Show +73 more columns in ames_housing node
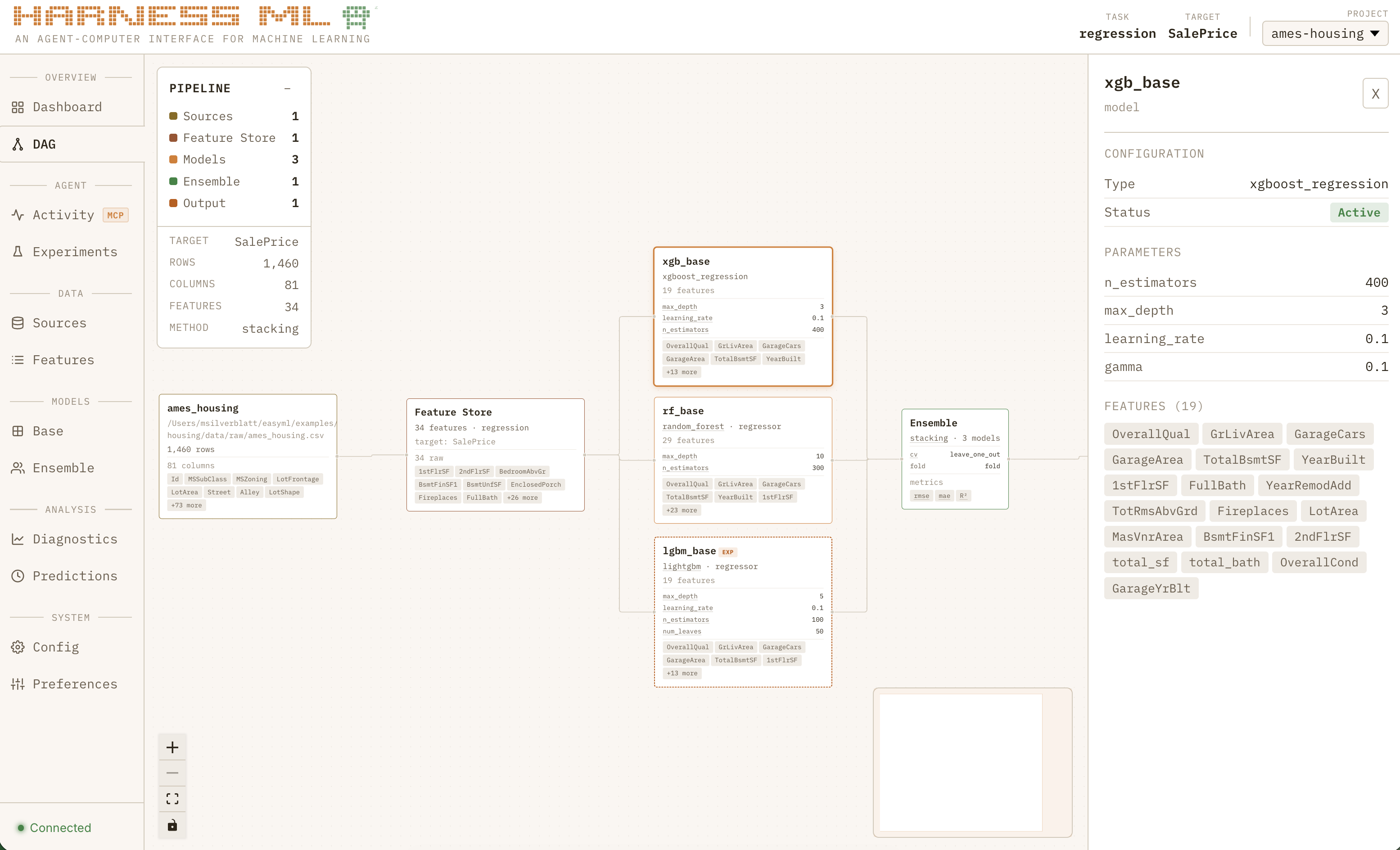Viewport: 1400px width, 850px height. [186, 505]
